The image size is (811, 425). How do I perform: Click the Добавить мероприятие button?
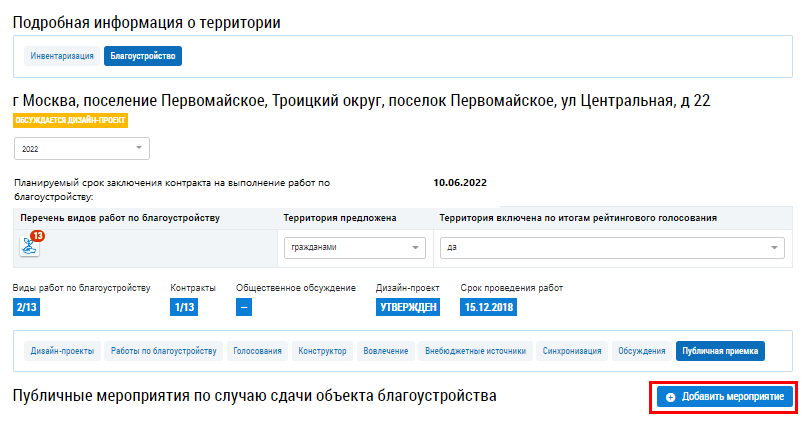pyautogui.click(x=725, y=397)
